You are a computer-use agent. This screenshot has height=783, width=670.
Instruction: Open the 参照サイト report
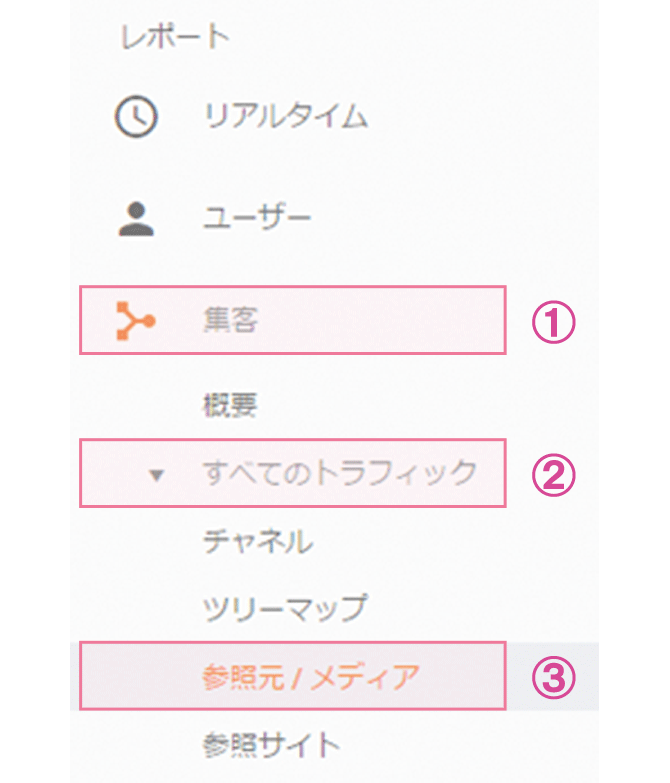(271, 745)
